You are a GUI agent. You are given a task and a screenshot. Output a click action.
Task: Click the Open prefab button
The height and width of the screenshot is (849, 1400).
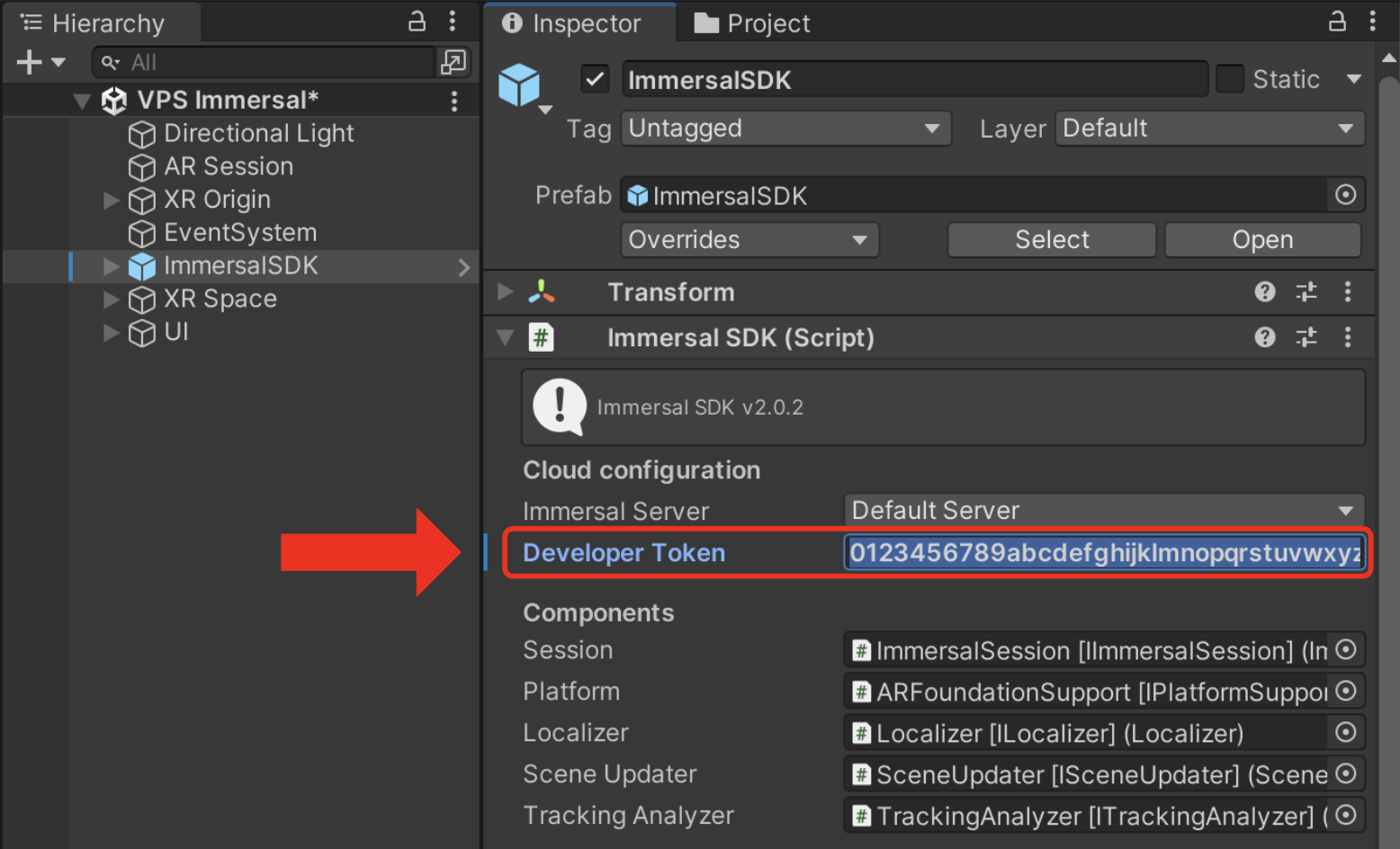(1262, 240)
